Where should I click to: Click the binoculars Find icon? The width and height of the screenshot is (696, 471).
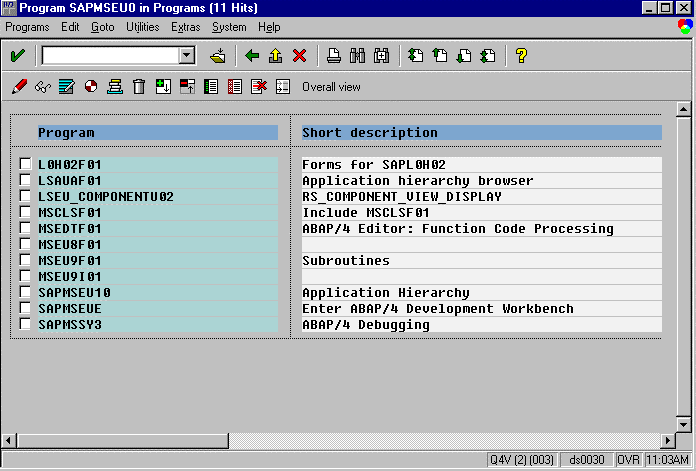(x=357, y=55)
